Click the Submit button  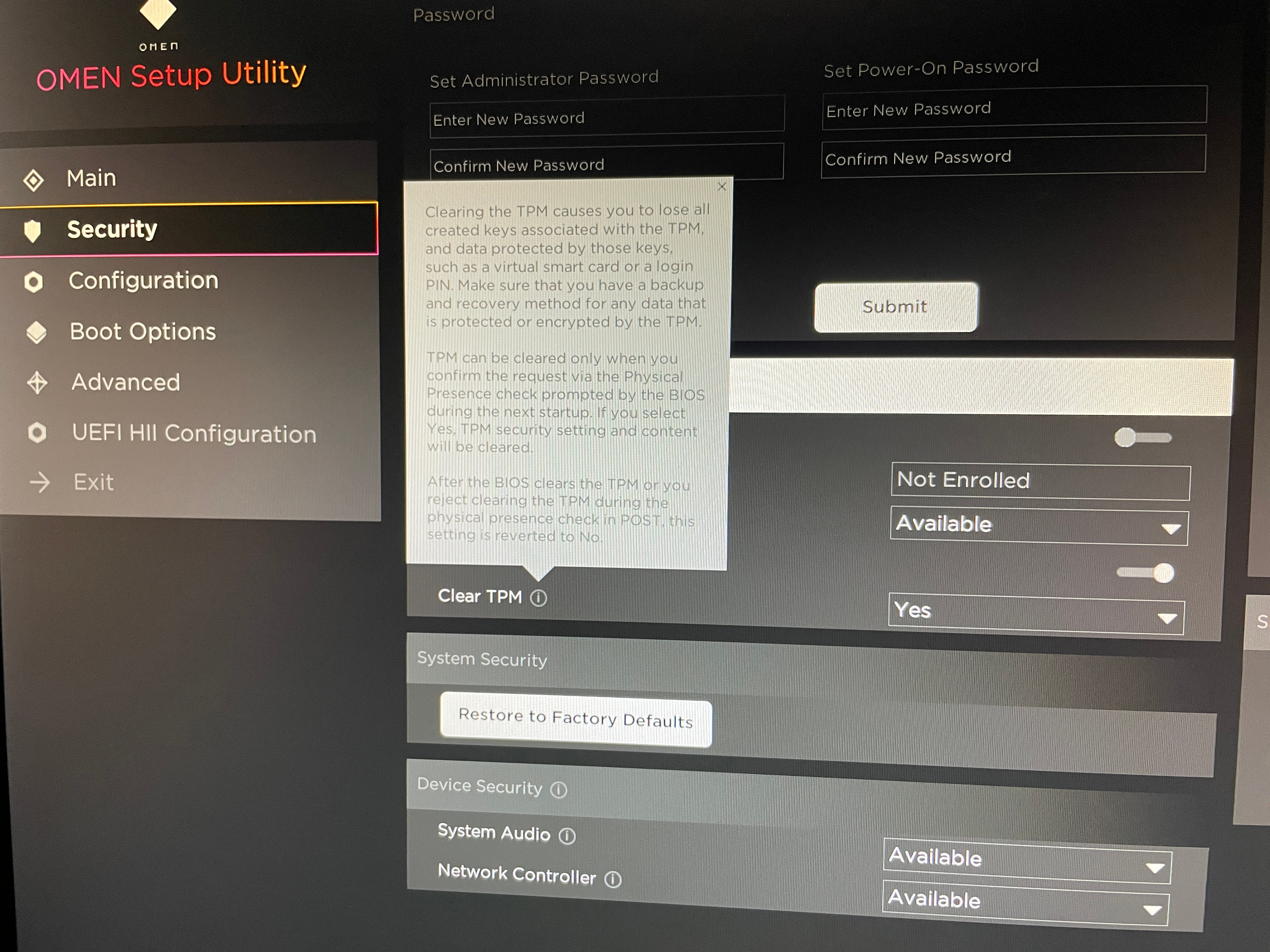[896, 307]
